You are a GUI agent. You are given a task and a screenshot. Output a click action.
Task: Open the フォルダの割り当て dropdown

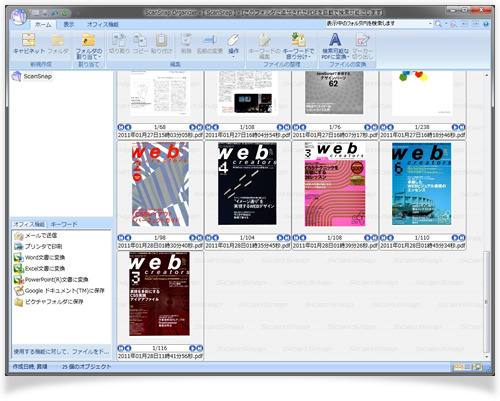(89, 46)
